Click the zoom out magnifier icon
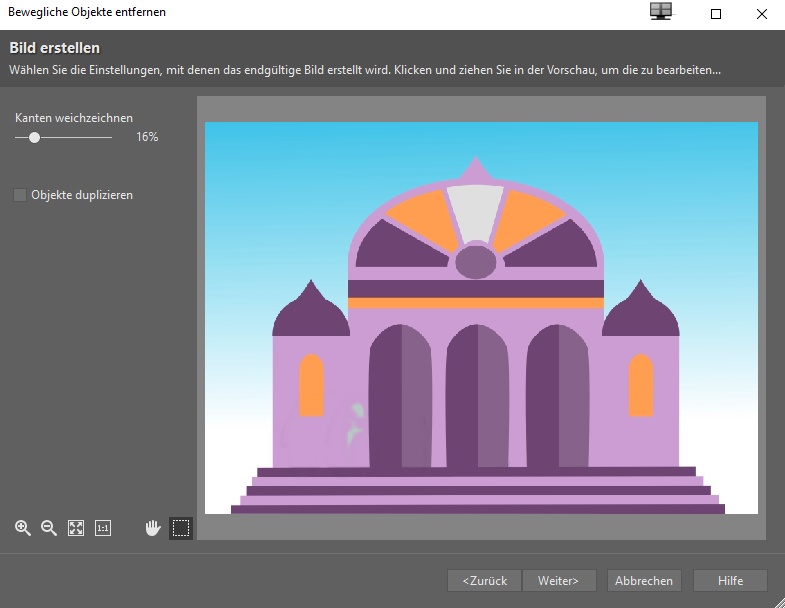Viewport: 785px width, 608px height. [49, 528]
